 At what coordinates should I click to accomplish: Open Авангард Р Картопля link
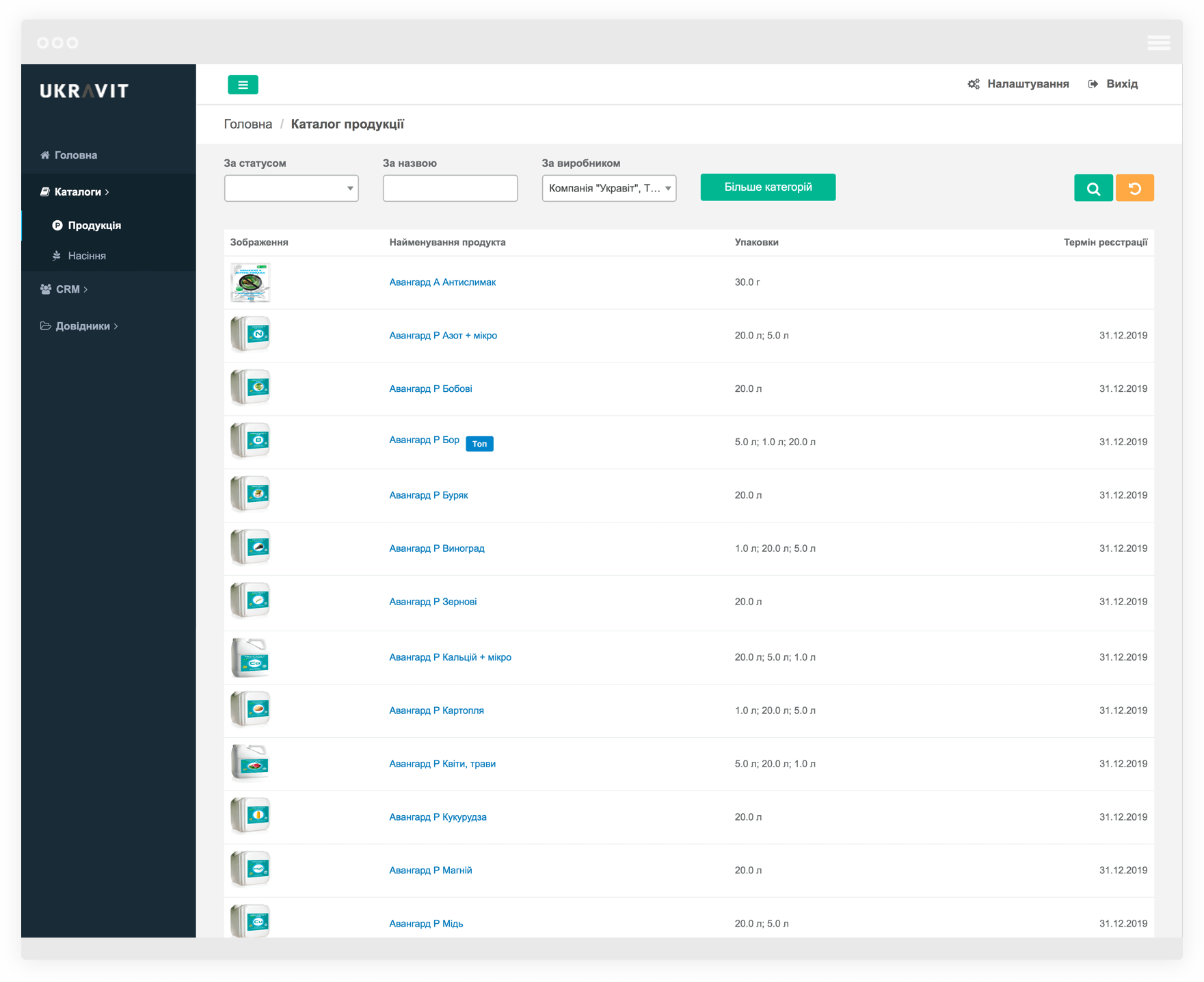point(436,711)
